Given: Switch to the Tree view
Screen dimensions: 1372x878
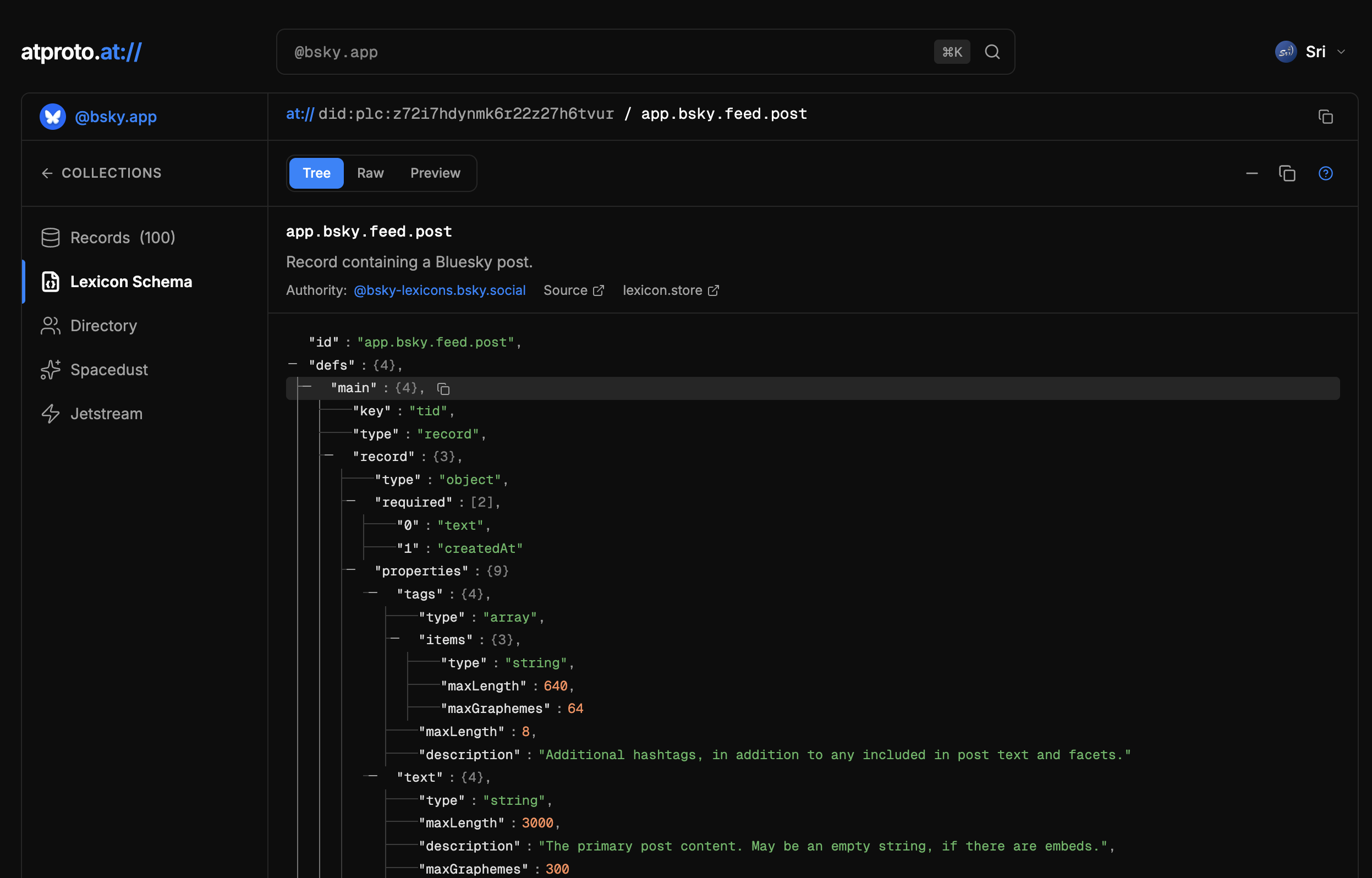Looking at the screenshot, I should (316, 173).
